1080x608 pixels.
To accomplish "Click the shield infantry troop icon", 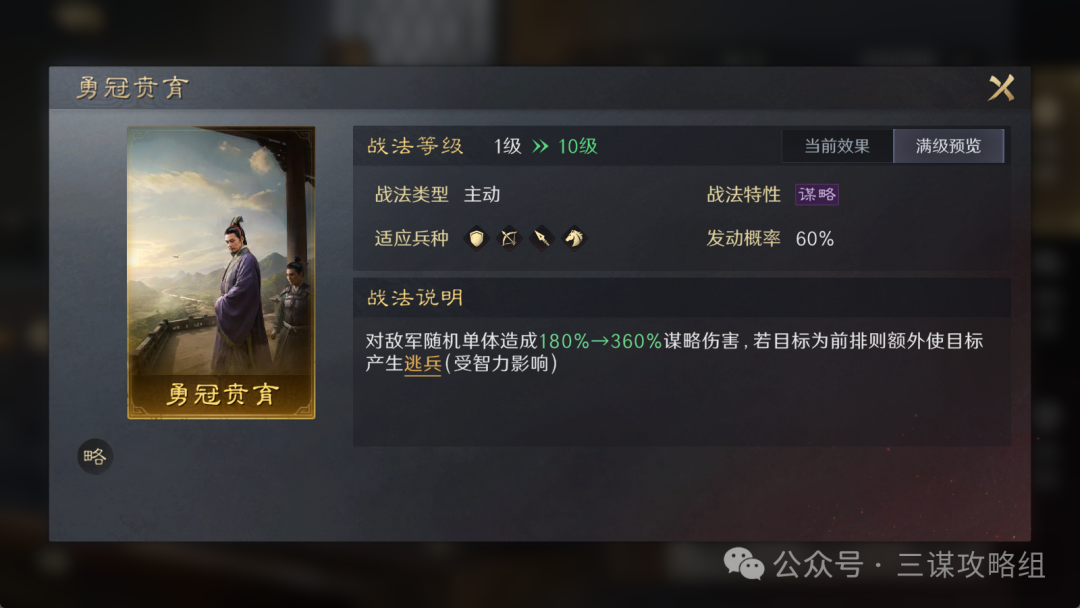I will (x=476, y=238).
